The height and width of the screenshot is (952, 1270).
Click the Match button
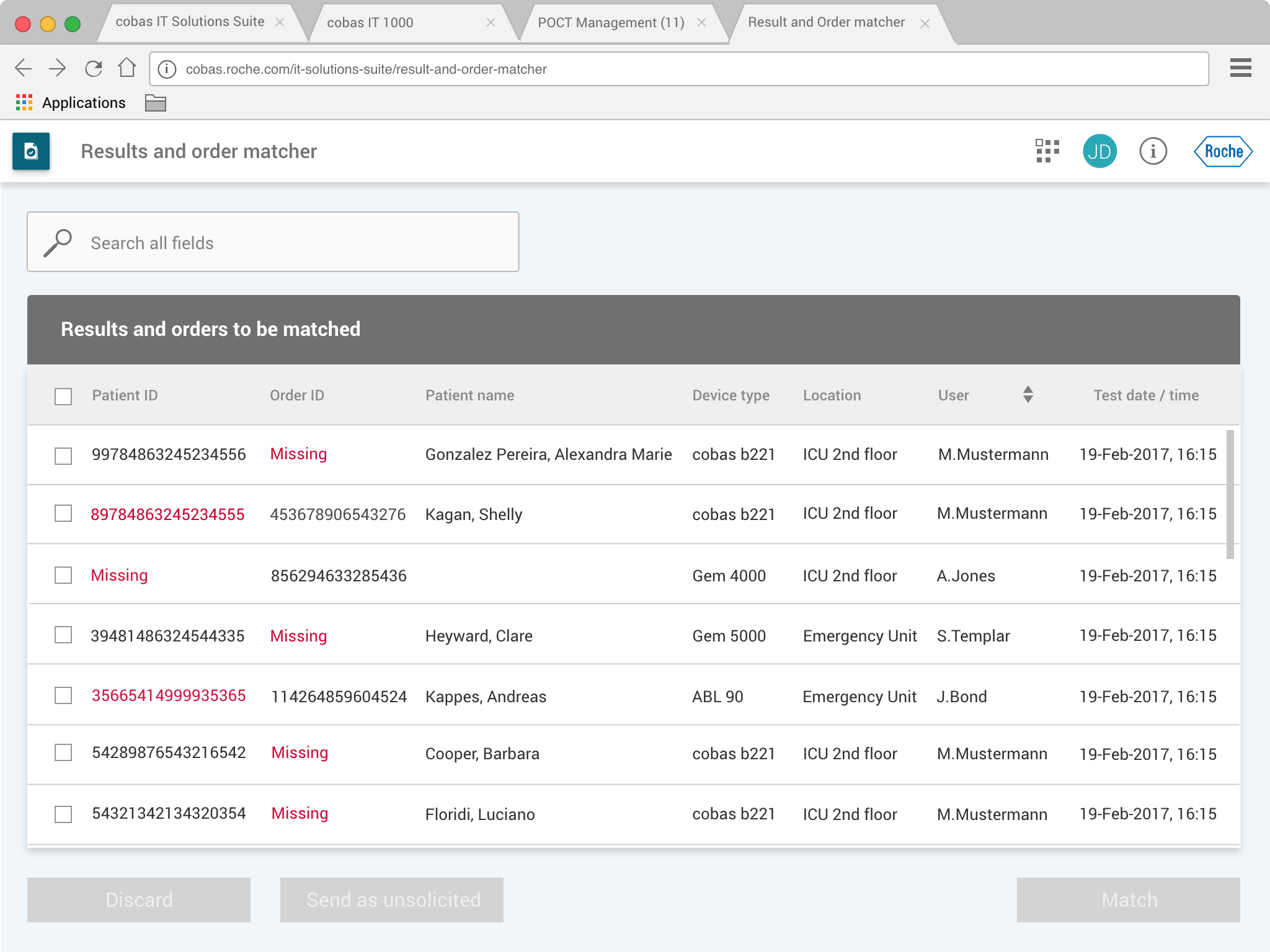[x=1128, y=899]
